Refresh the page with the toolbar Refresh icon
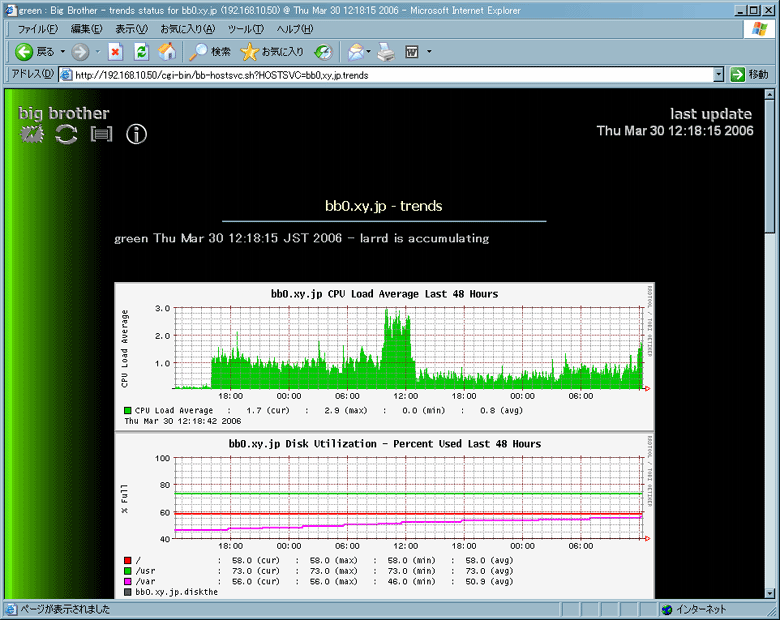Image resolution: width=780 pixels, height=620 pixels. click(141, 51)
